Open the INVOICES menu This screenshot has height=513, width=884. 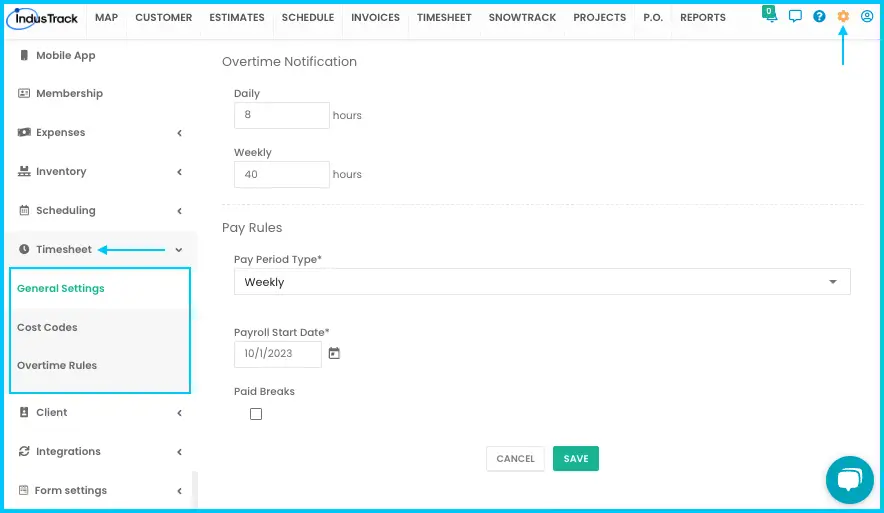pyautogui.click(x=375, y=17)
